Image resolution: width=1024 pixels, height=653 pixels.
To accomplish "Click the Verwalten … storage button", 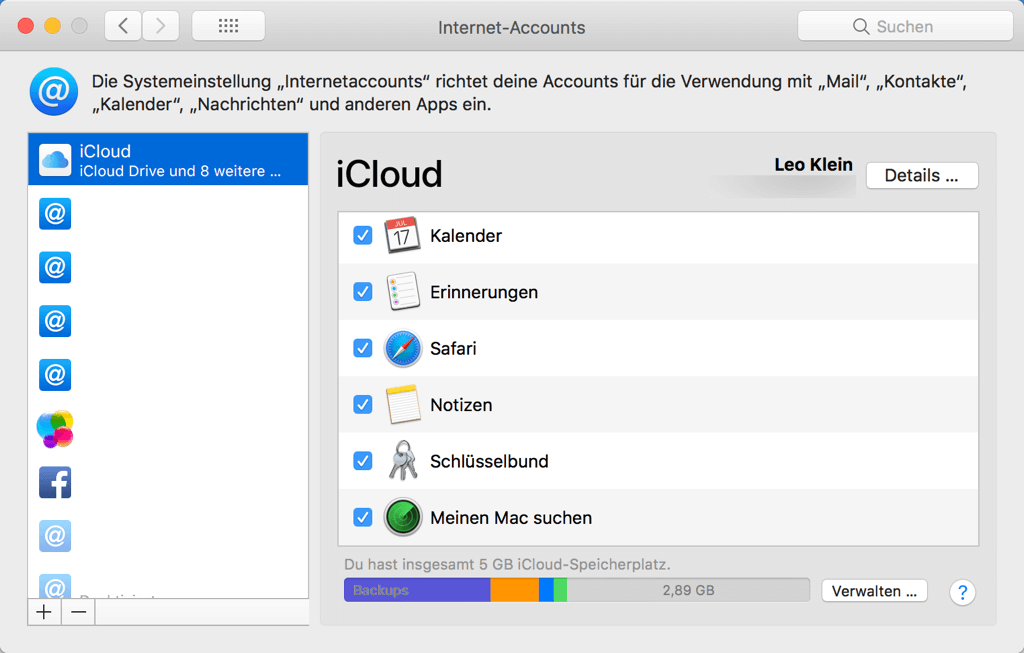I will pyautogui.click(x=874, y=591).
